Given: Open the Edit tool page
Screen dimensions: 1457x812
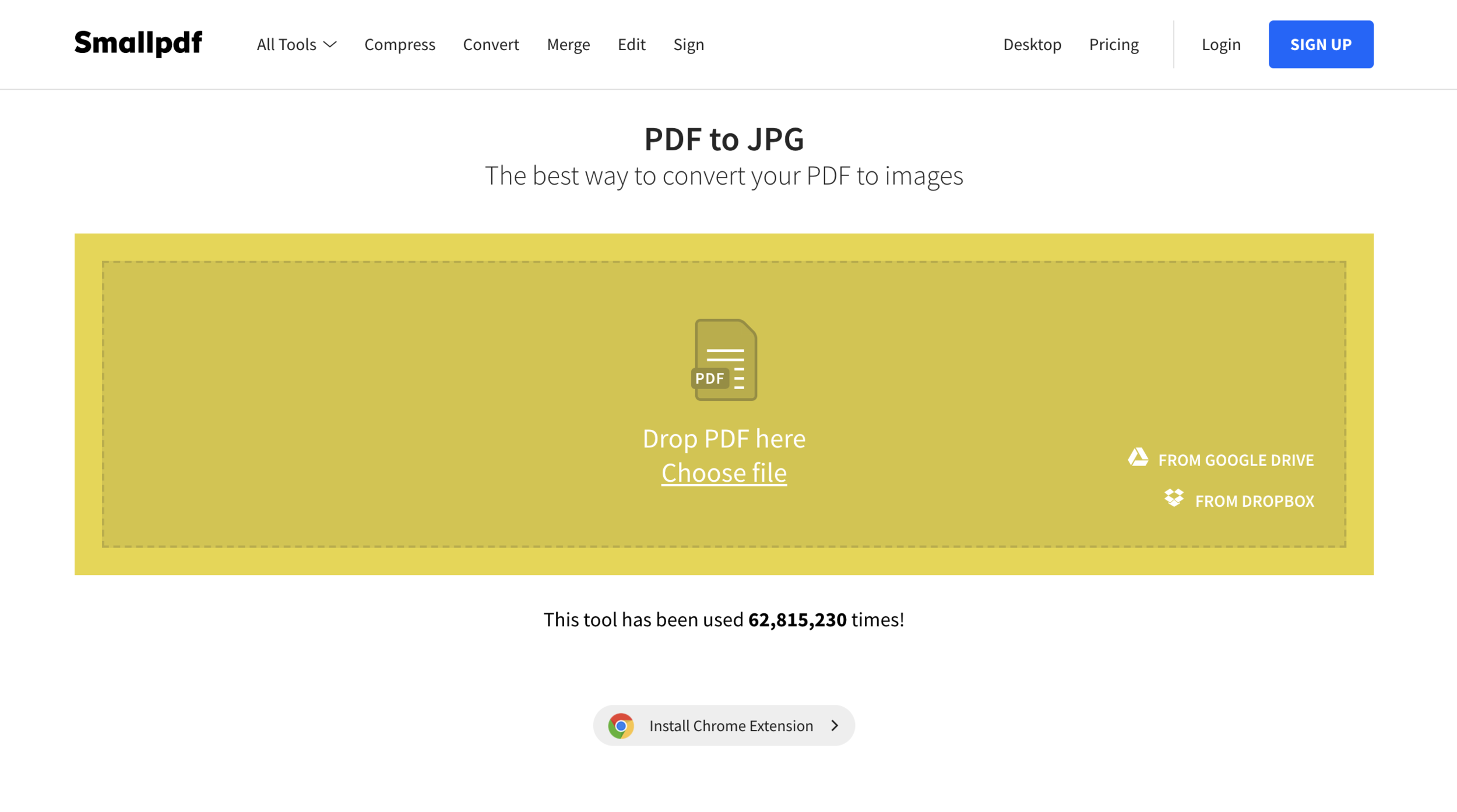Looking at the screenshot, I should point(631,45).
